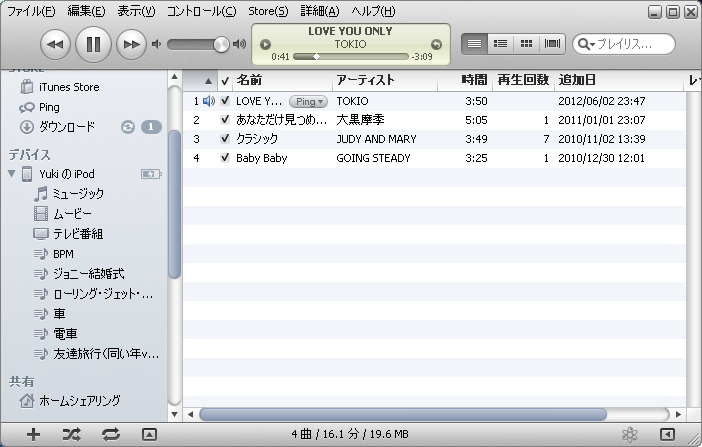Open the 編集 menu
The width and height of the screenshot is (702, 447).
tap(86, 11)
